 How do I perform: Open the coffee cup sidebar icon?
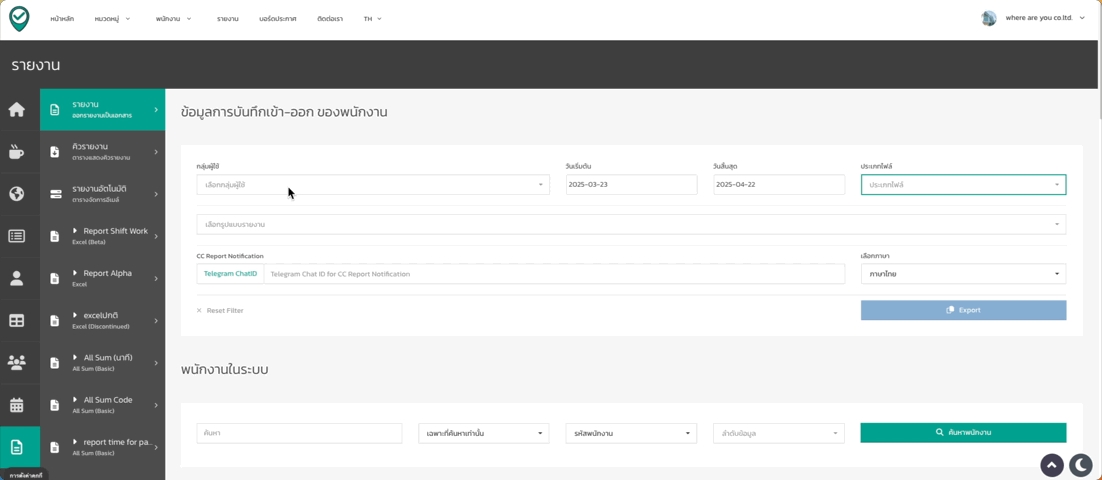coord(17,152)
